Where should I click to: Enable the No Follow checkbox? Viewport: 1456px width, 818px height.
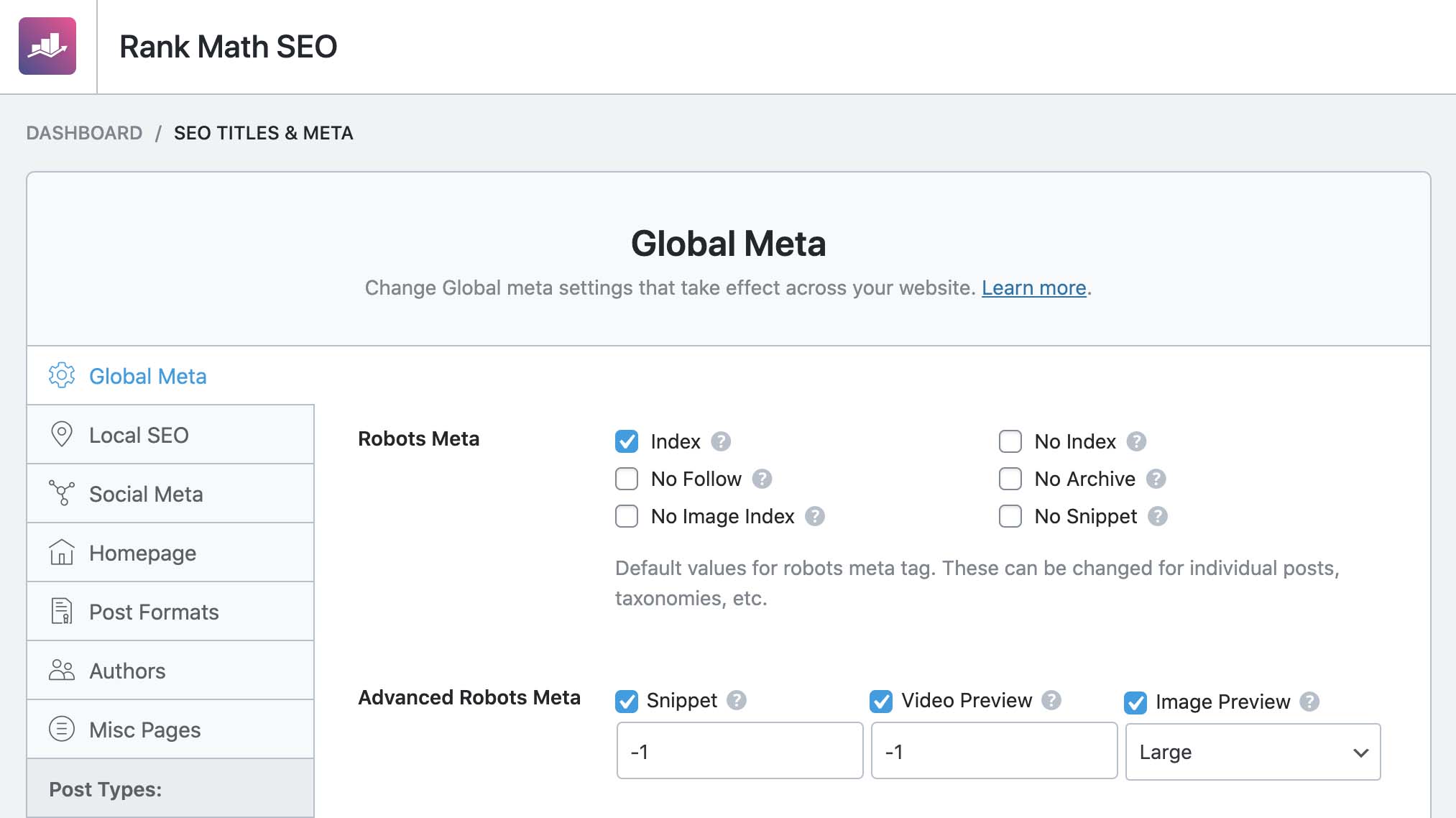[x=627, y=479]
